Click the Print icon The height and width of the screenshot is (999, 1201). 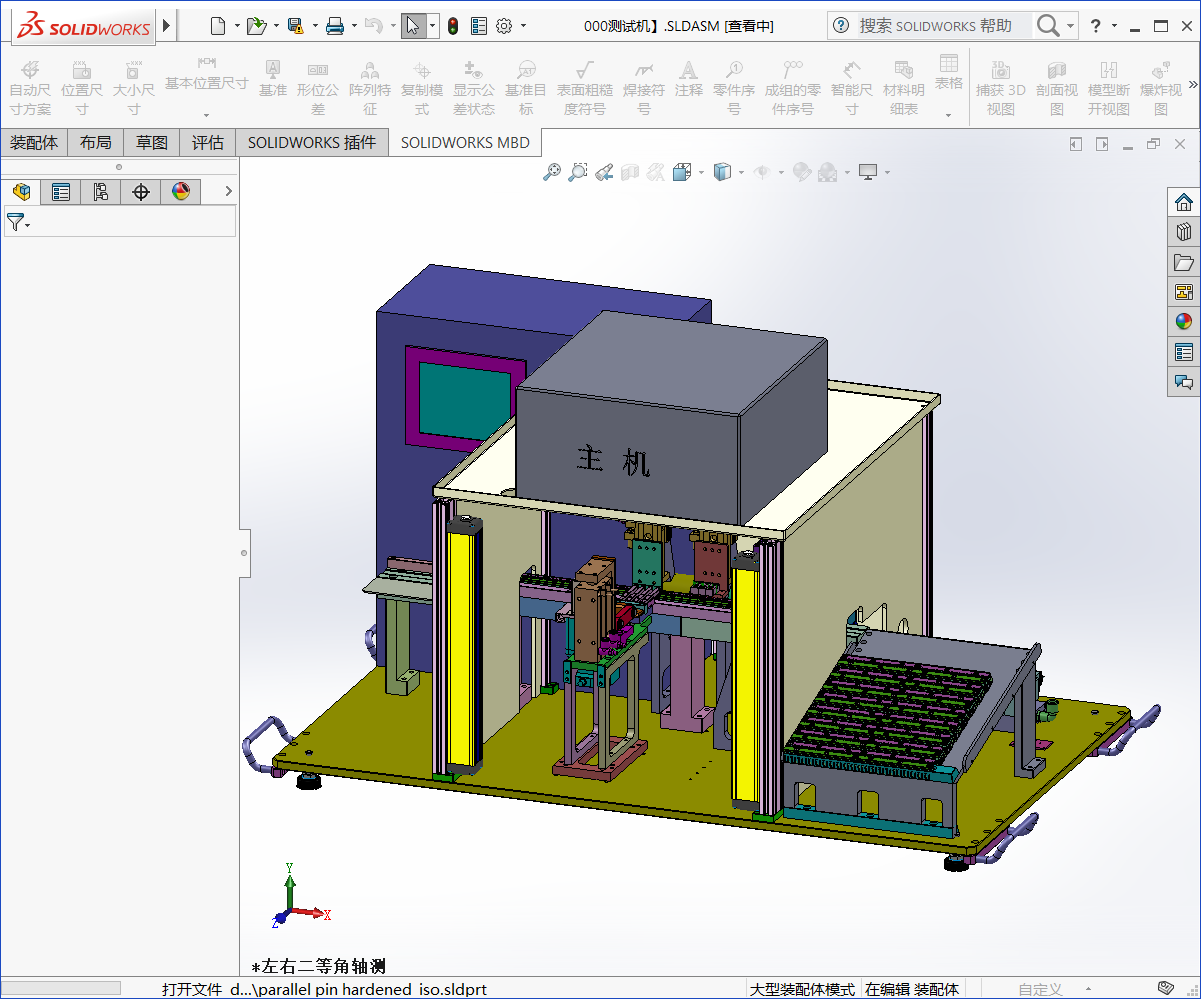[x=335, y=26]
